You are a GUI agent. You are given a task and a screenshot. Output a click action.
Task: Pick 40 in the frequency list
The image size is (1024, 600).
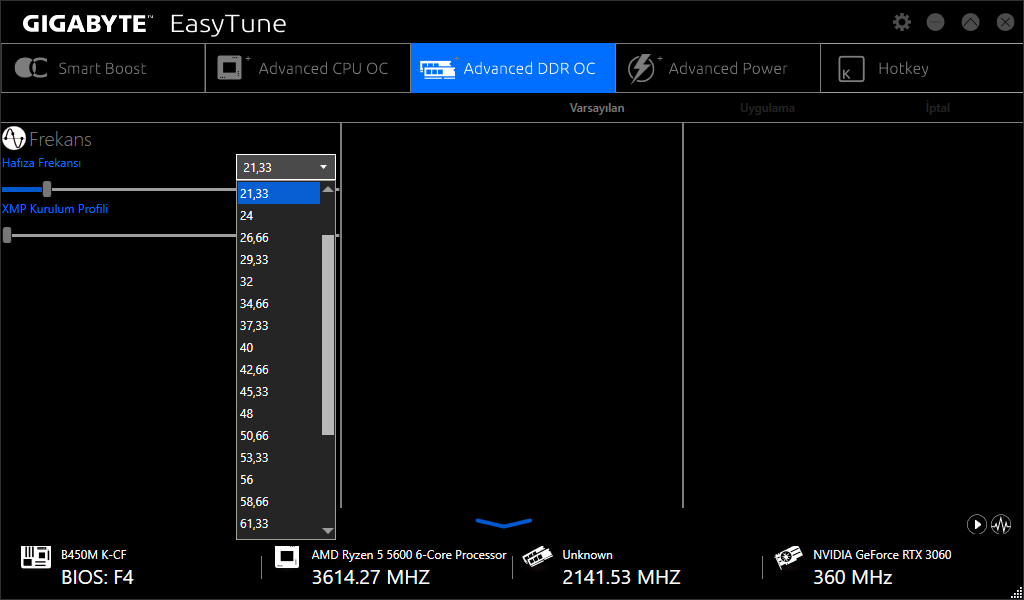pyautogui.click(x=279, y=347)
